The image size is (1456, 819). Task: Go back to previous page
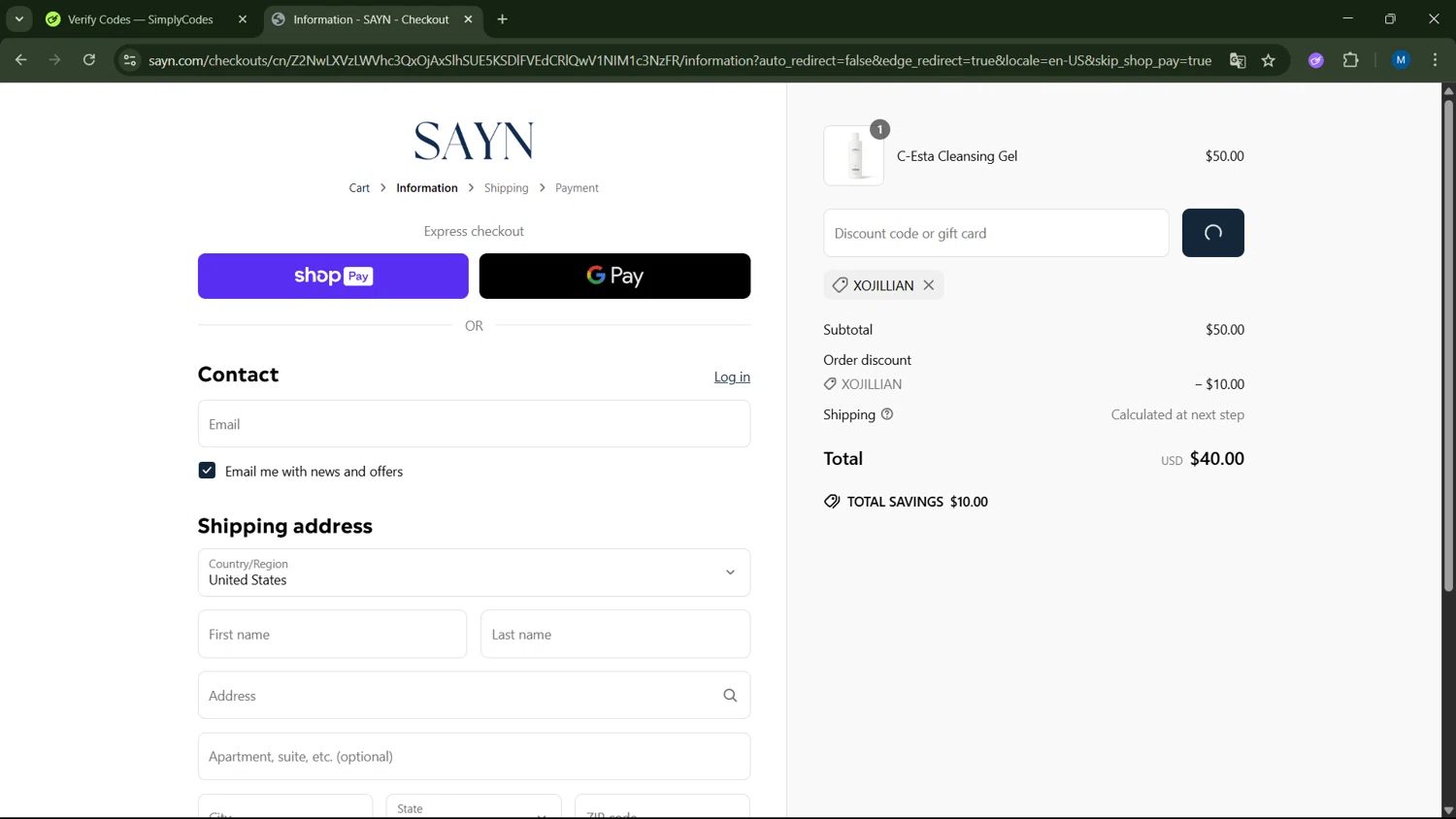[x=20, y=60]
